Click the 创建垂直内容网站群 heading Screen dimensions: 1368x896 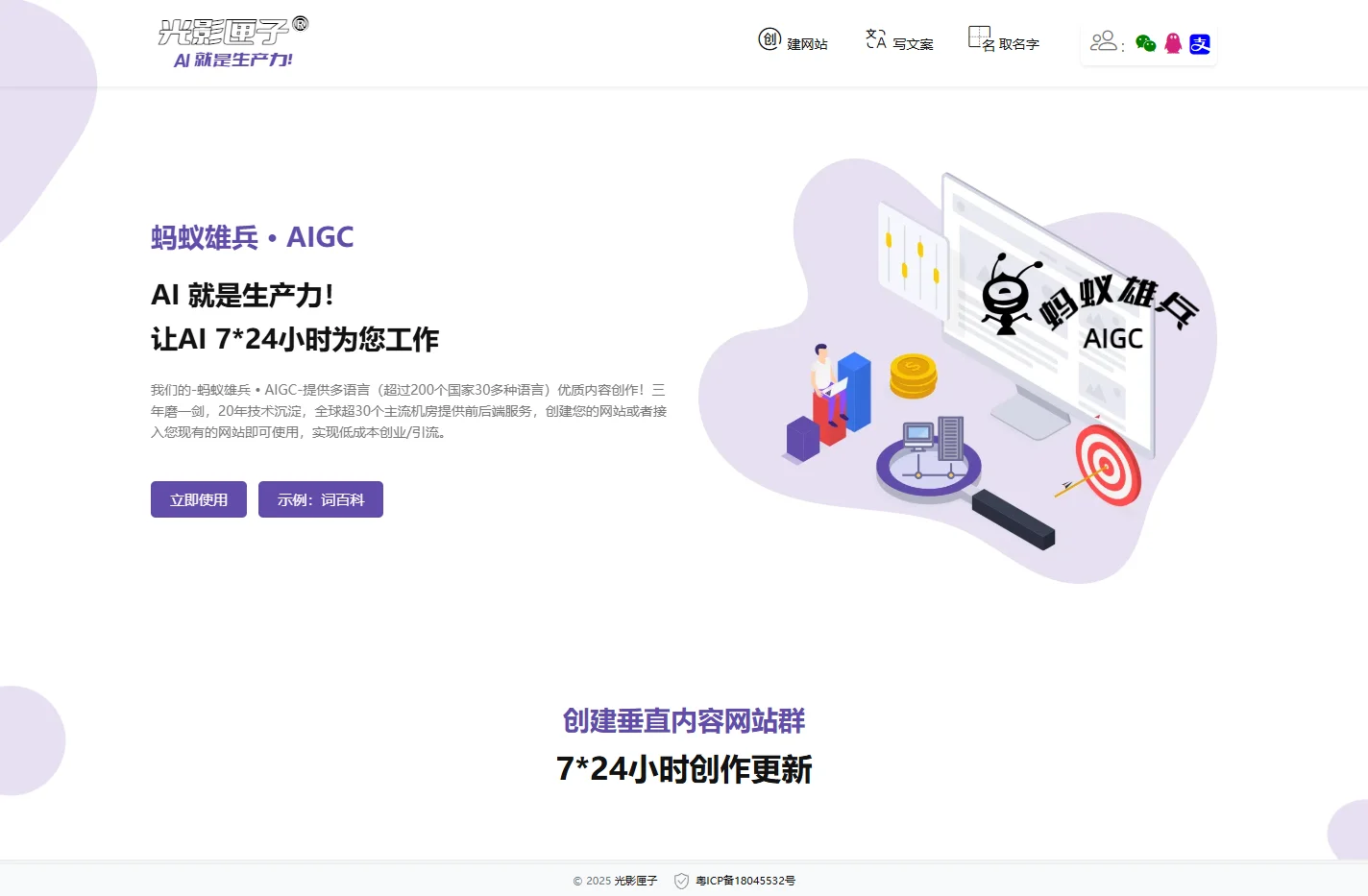point(684,720)
